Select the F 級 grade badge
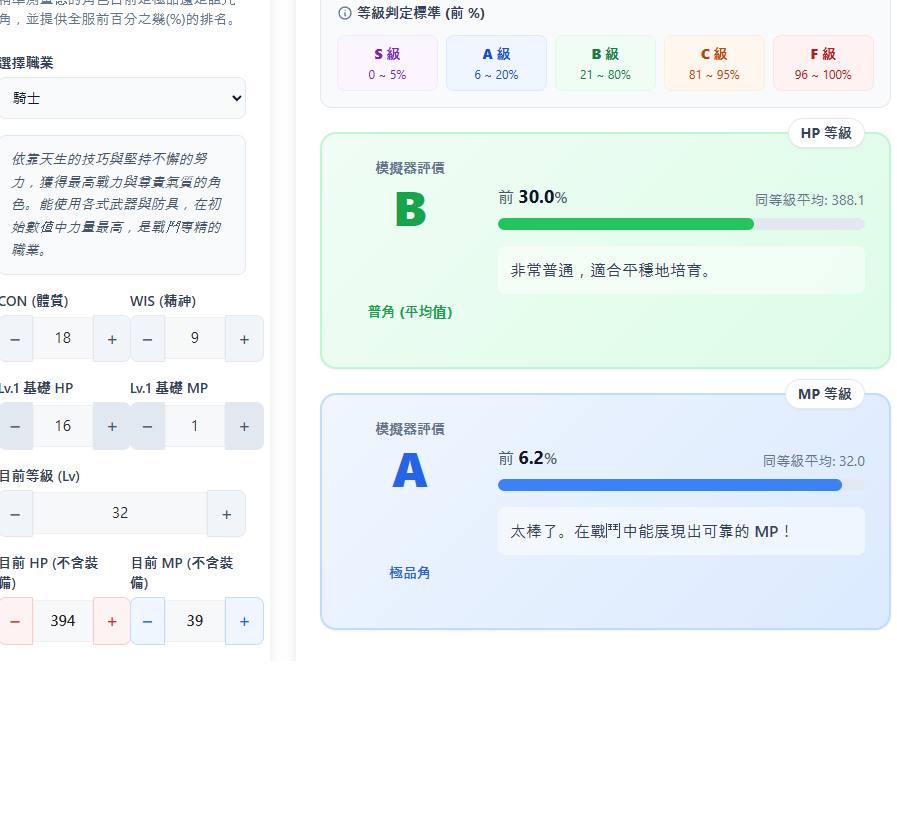This screenshot has width=897, height=833. click(x=823, y=63)
